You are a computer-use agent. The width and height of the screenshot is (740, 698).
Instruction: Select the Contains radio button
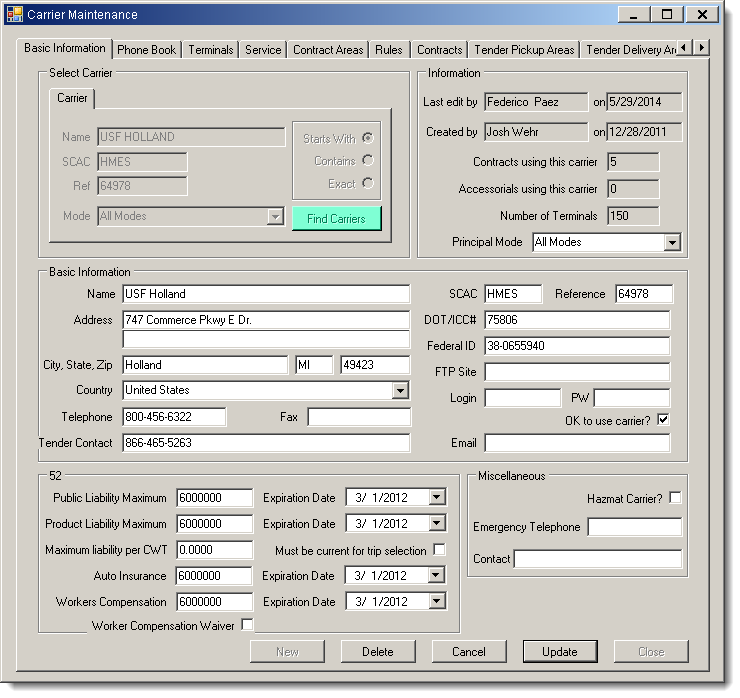pos(368,160)
